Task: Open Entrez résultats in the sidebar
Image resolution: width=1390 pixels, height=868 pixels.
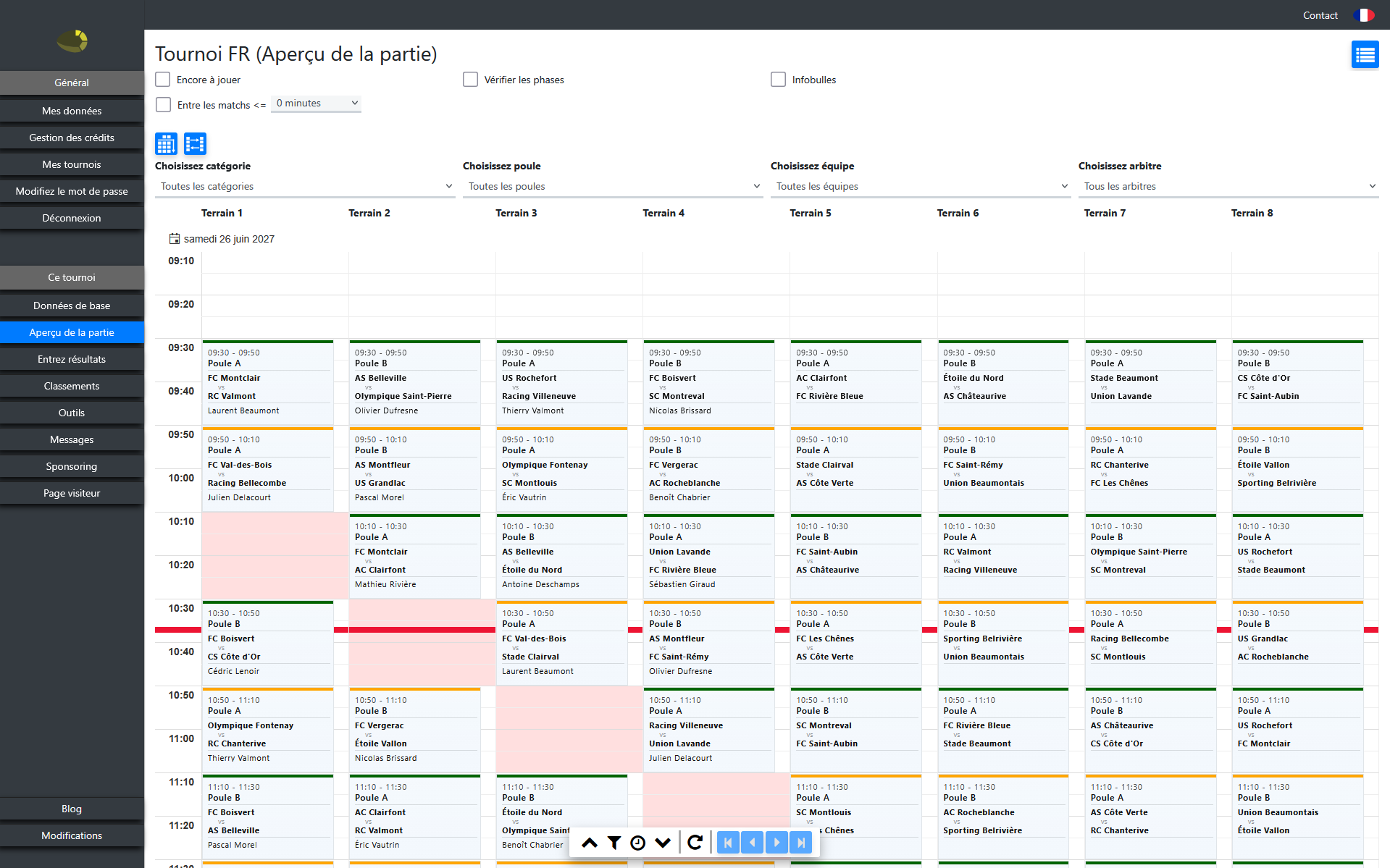Action: tap(72, 359)
